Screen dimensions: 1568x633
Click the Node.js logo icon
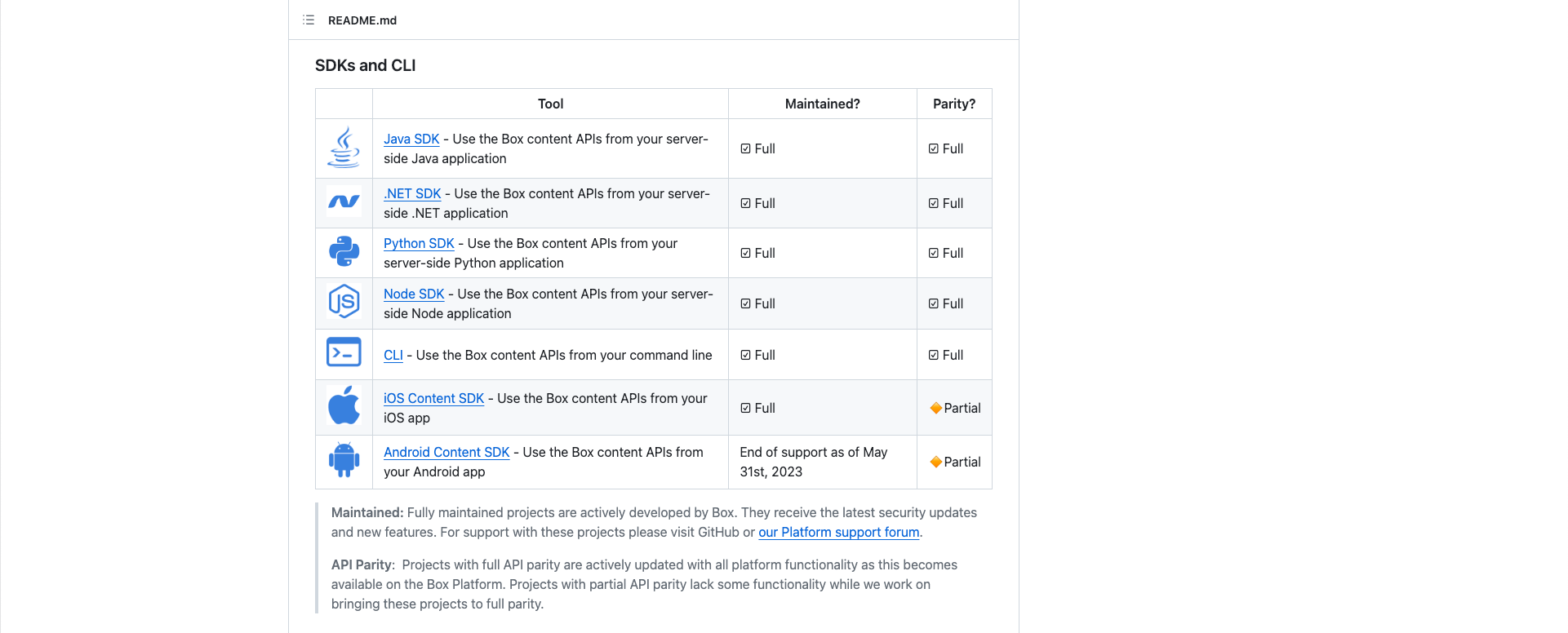344,302
